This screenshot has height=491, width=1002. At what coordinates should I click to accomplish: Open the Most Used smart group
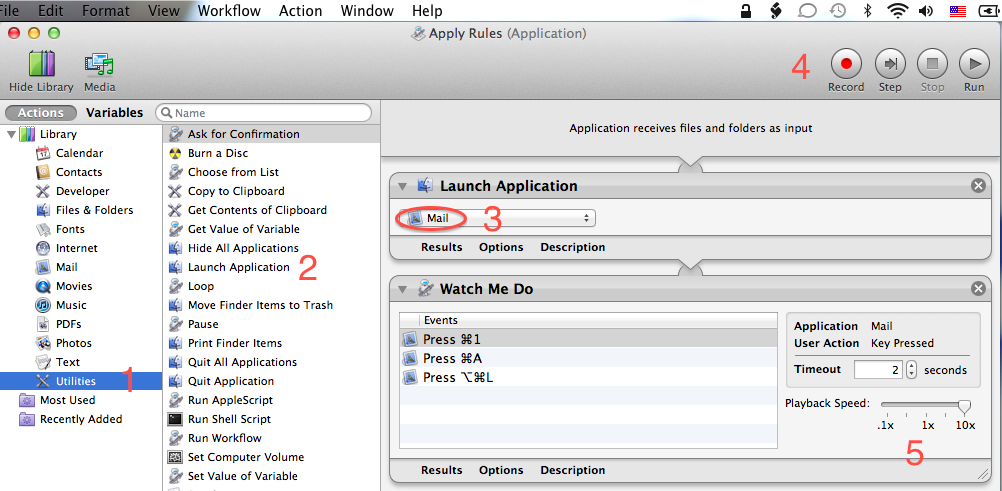tap(67, 400)
